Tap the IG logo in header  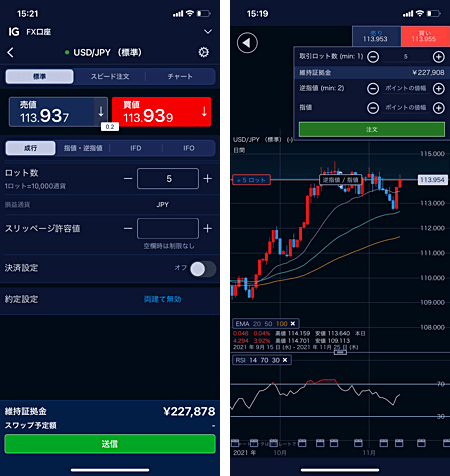pos(14,32)
